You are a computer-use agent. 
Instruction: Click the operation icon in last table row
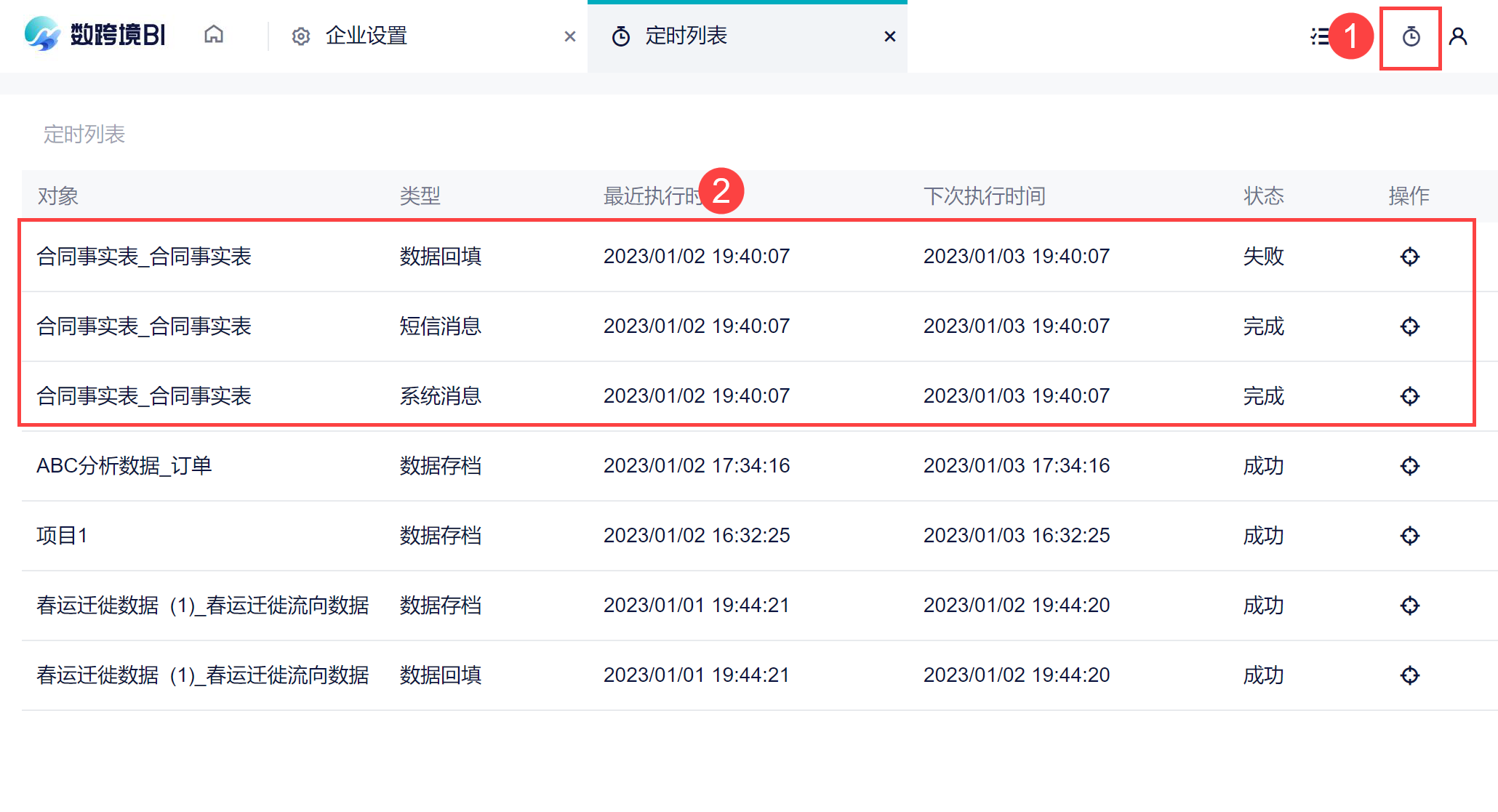[1409, 675]
